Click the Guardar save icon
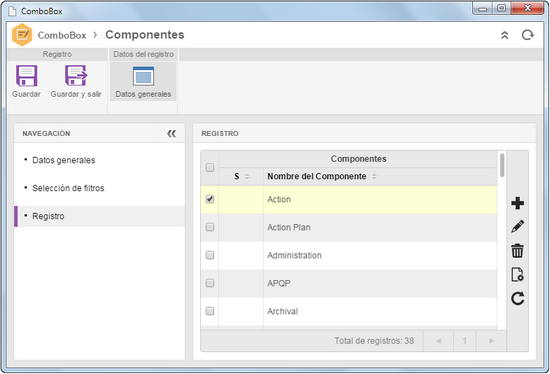The height and width of the screenshot is (374, 550). point(26,76)
